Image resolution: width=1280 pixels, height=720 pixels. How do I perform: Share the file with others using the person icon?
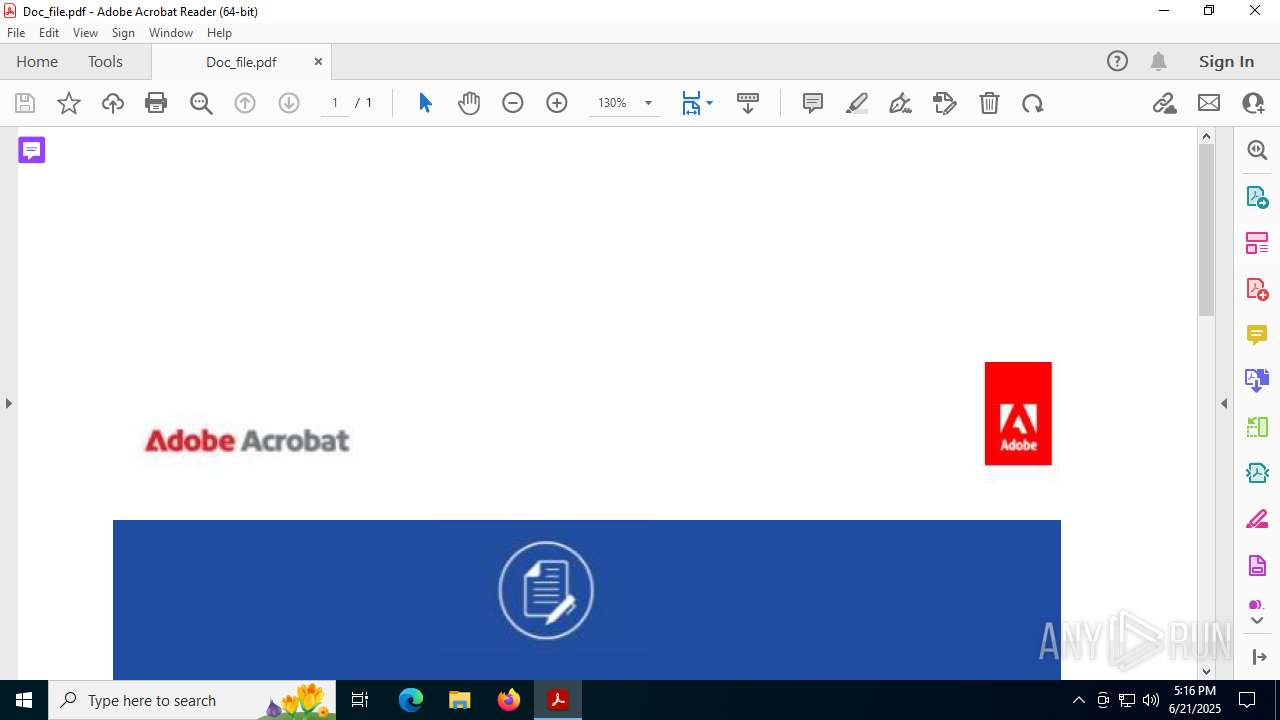(x=1253, y=103)
